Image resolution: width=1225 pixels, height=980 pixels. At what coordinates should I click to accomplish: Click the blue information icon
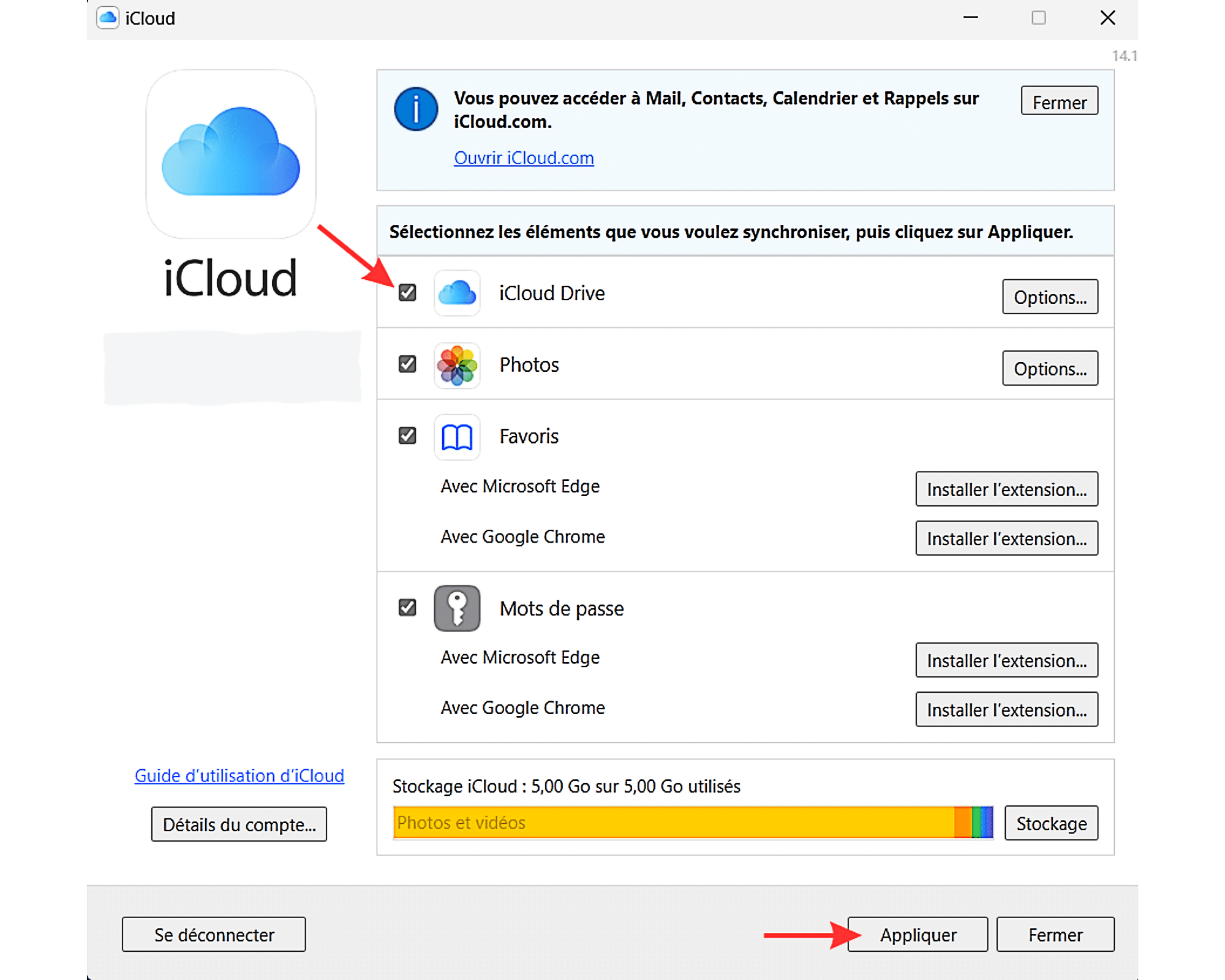pos(416,110)
